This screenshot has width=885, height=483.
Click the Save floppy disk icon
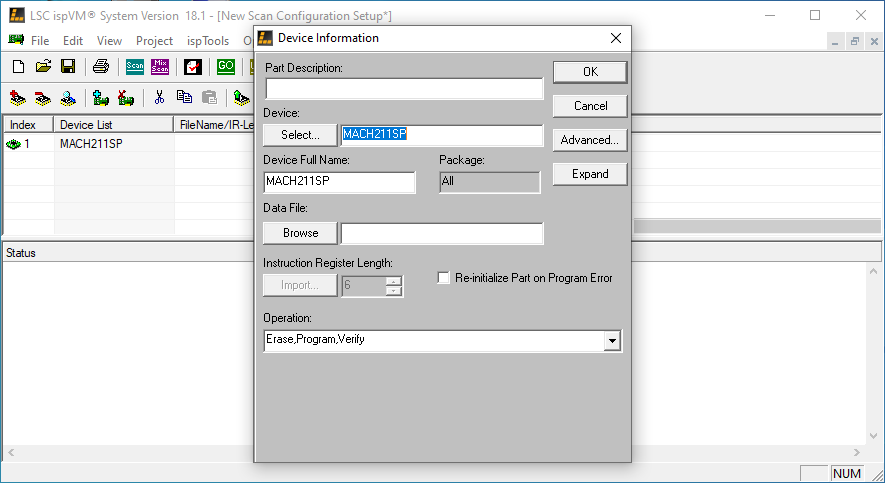click(68, 67)
